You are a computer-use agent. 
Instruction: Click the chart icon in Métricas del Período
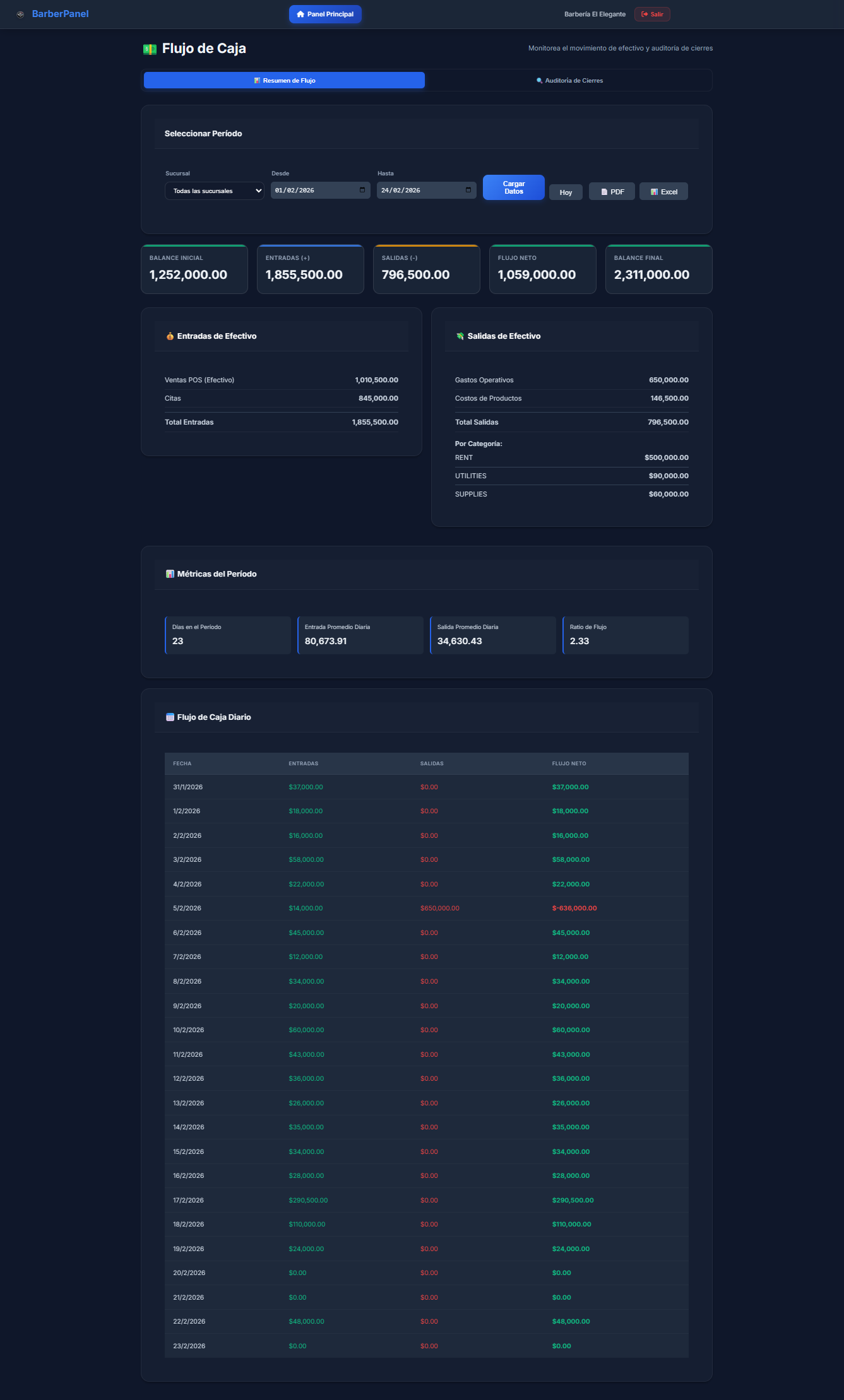tap(170, 574)
